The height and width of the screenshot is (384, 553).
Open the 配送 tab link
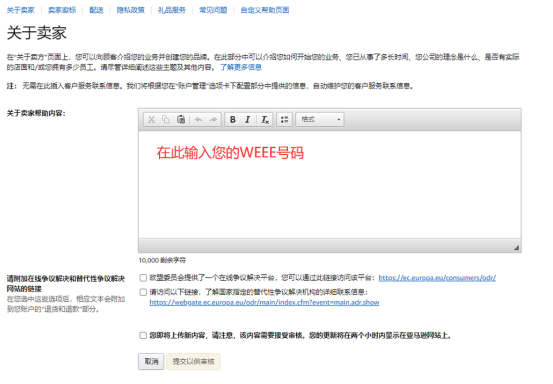pyautogui.click(x=96, y=10)
